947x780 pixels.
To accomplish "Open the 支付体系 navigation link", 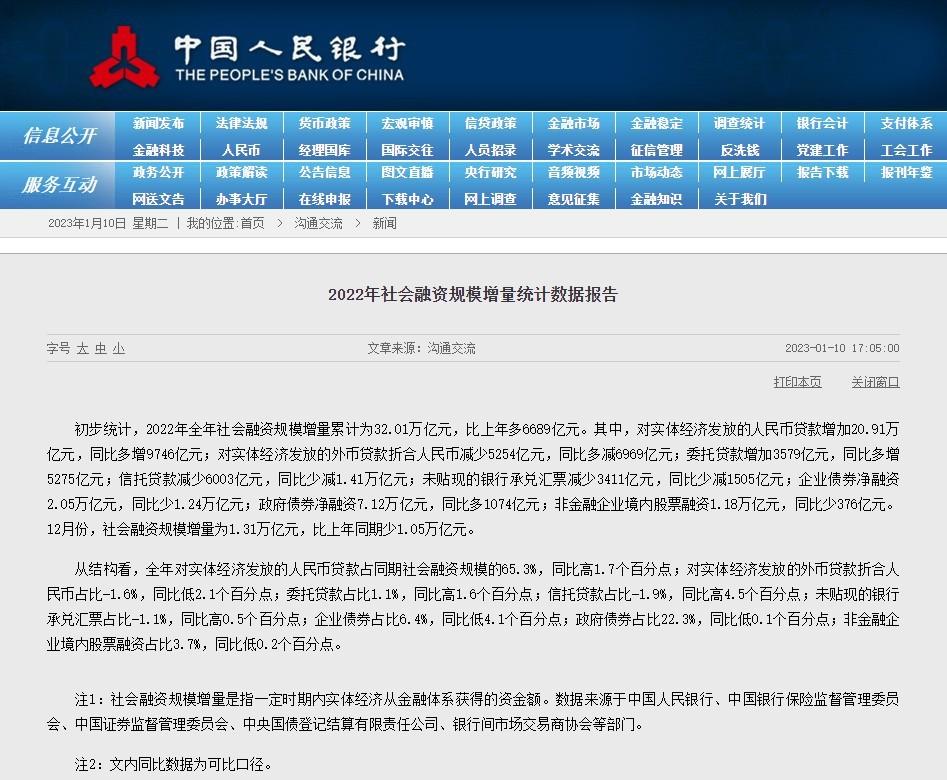I will coord(906,124).
